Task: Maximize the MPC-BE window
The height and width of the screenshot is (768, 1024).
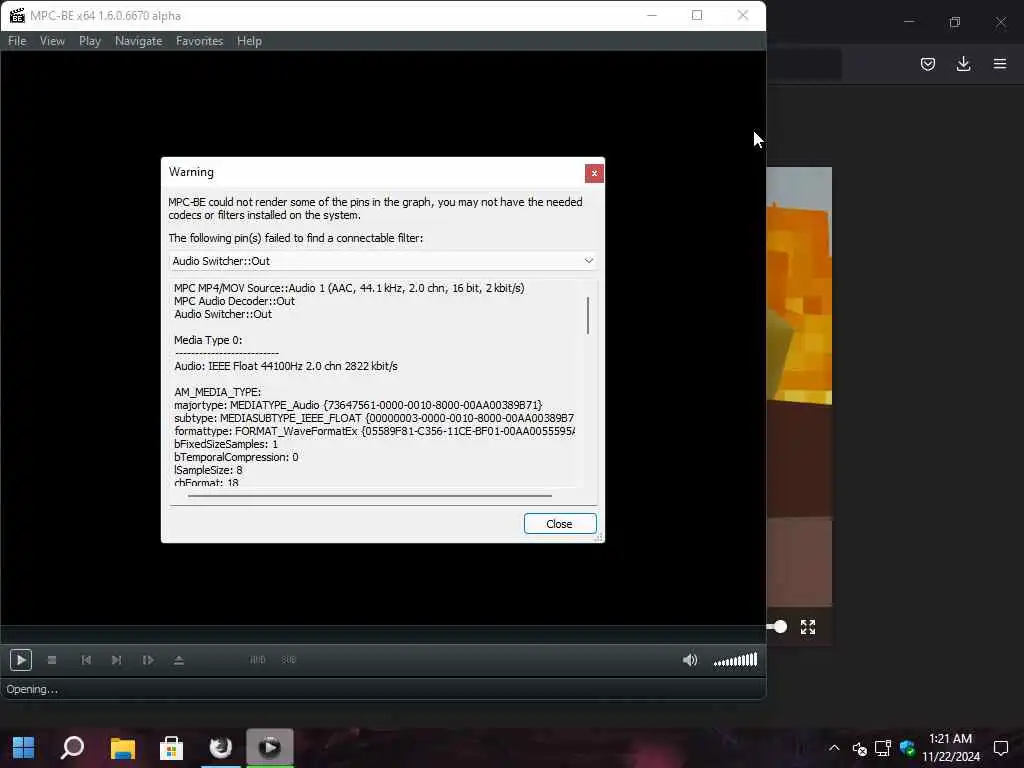Action: coord(697,15)
